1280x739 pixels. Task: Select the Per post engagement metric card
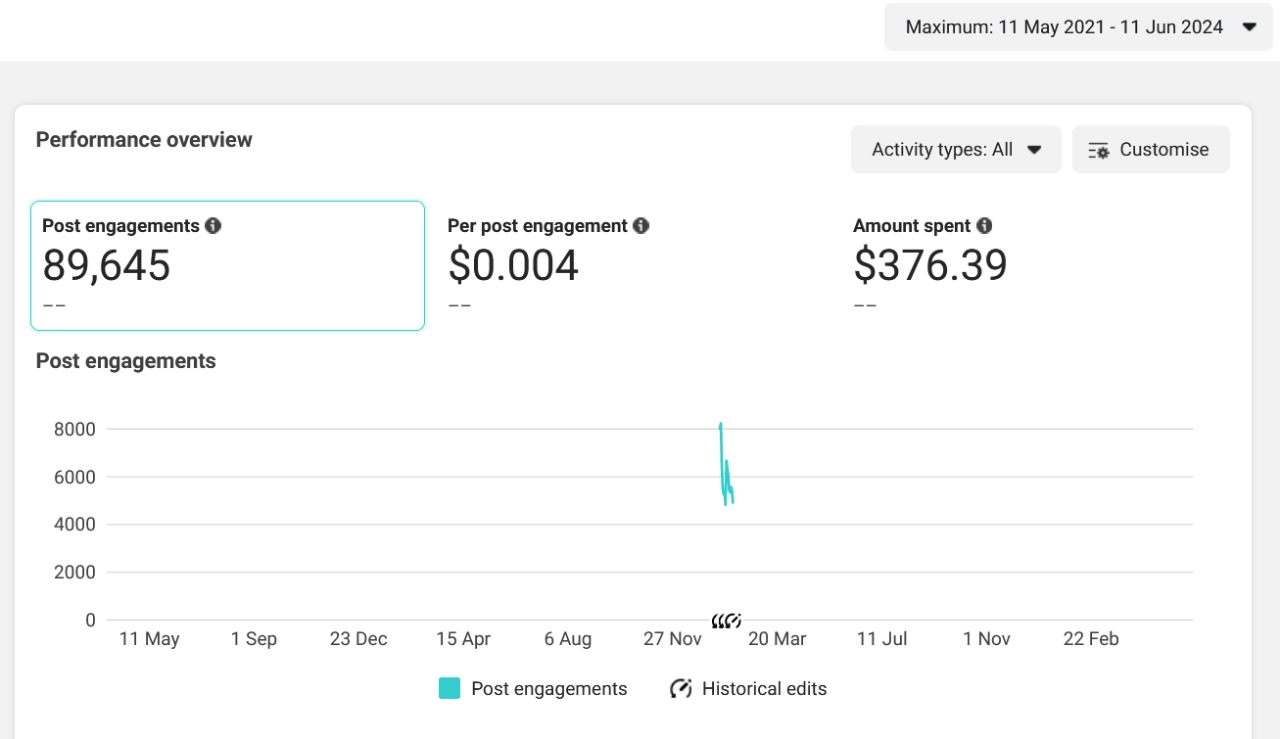tap(633, 266)
